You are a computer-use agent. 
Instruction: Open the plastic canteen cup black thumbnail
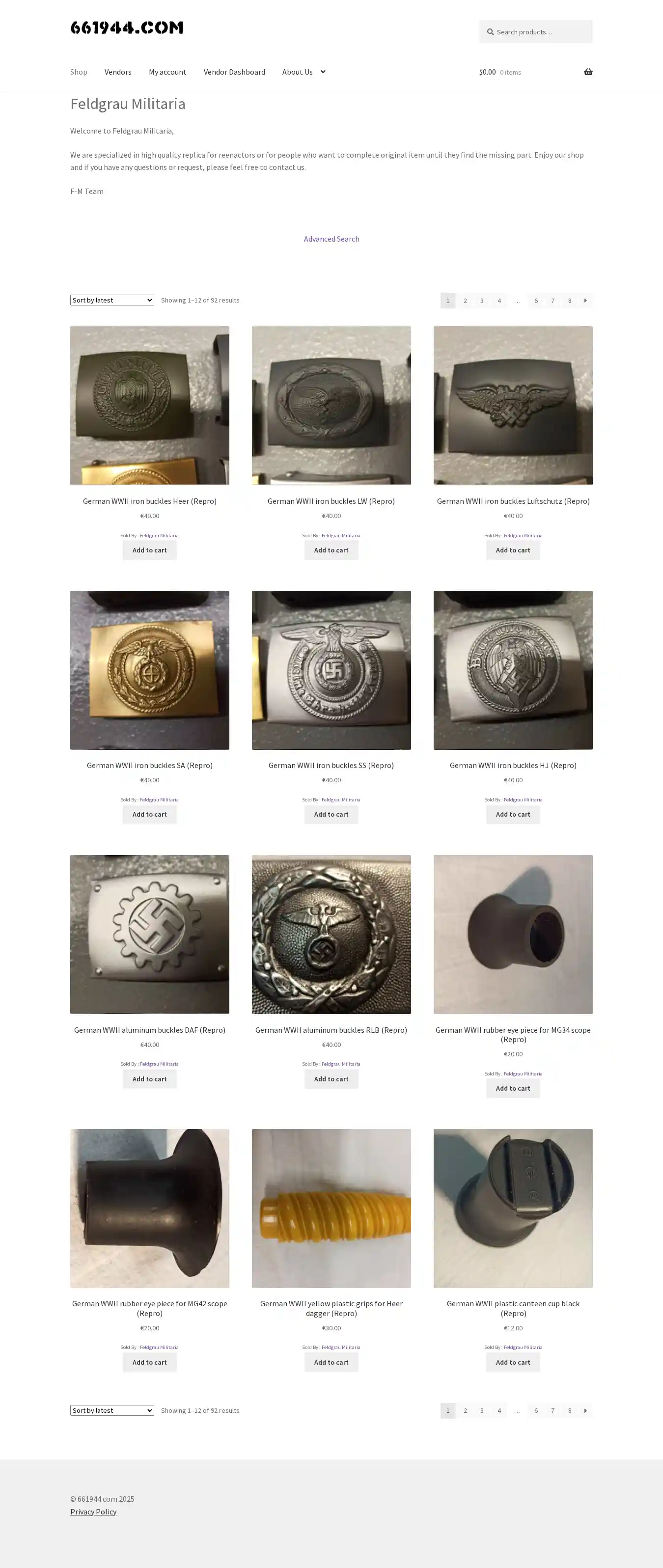513,1208
